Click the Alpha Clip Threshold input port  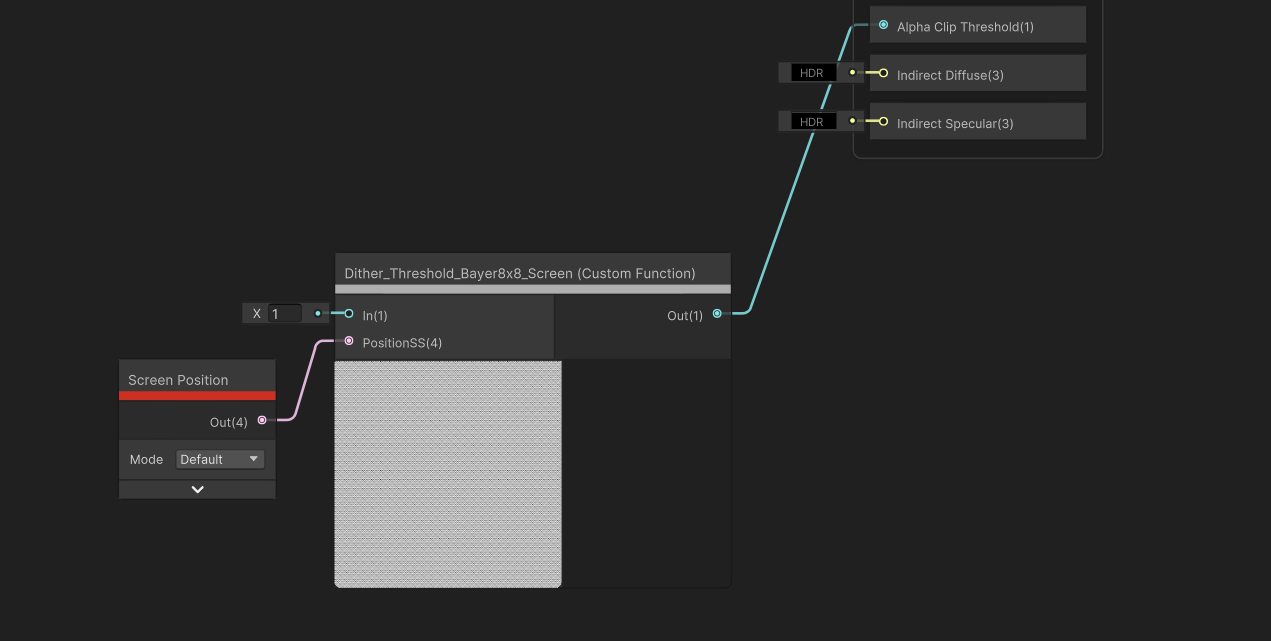click(x=883, y=25)
